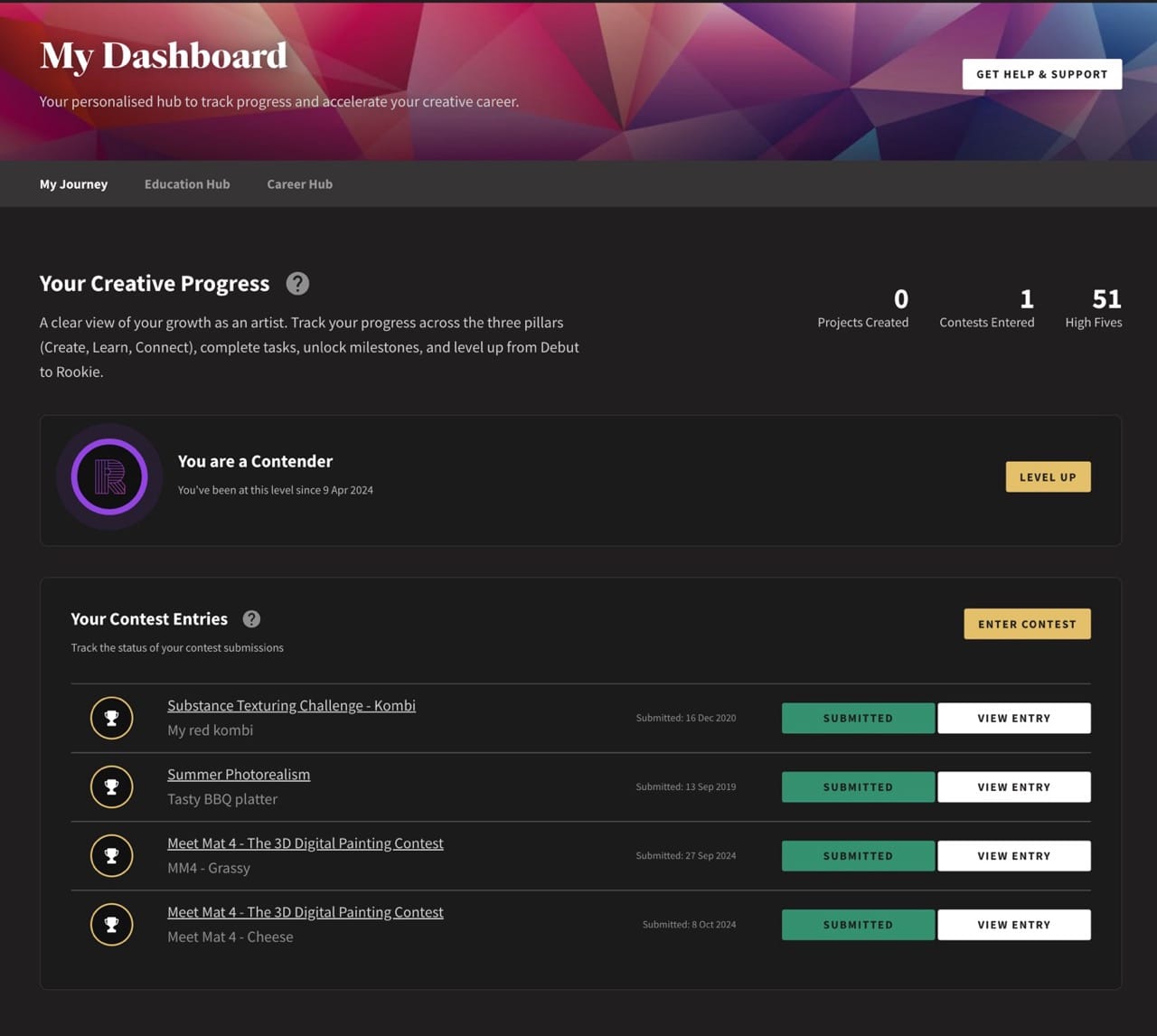Click the Contests Entered count stat
The image size is (1157, 1036).
click(x=986, y=308)
